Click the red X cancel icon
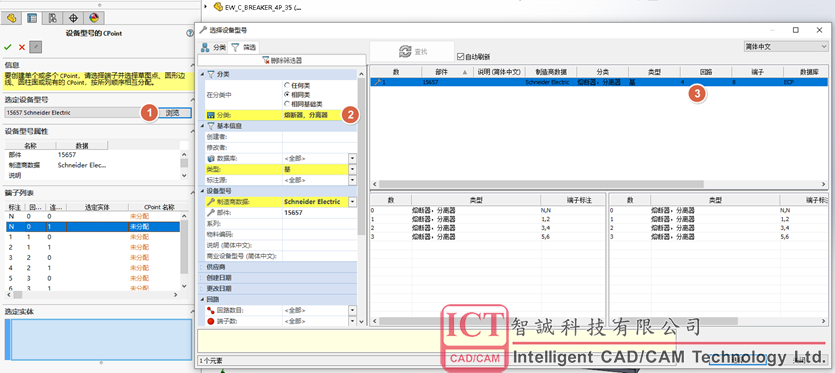 (x=22, y=47)
